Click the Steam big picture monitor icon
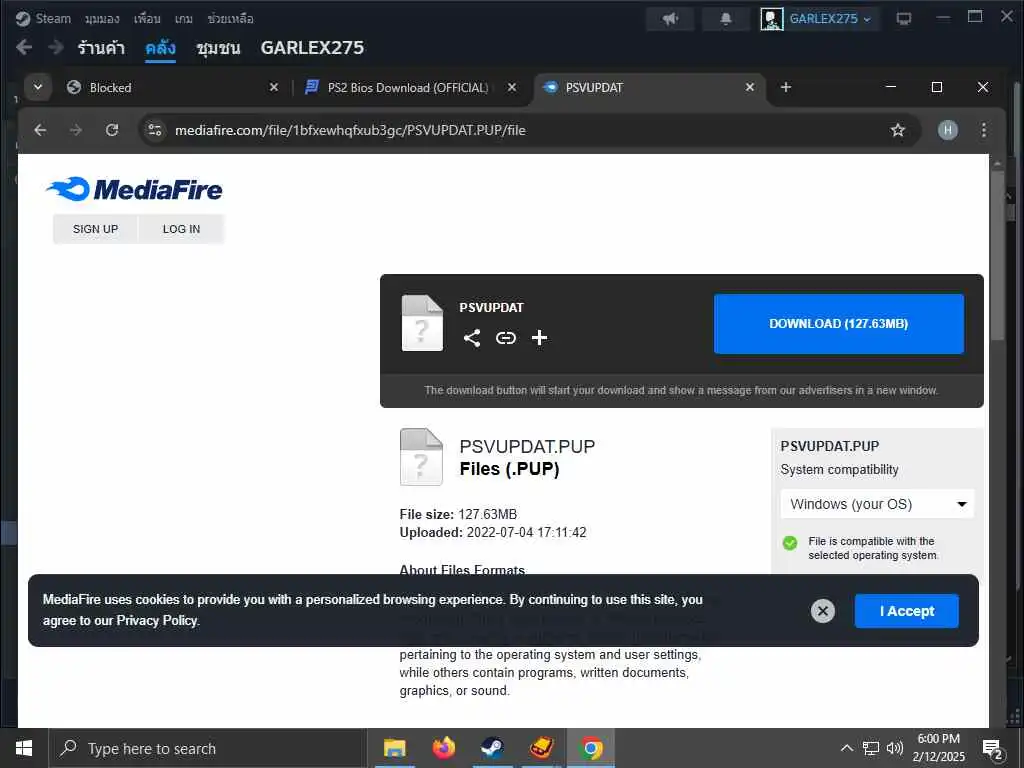The height and width of the screenshot is (768, 1024). click(904, 18)
